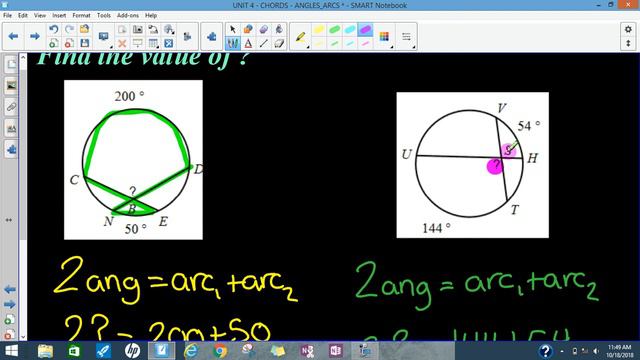640x360 pixels.
Task: Click sidebar next page blue arrow
Action: pos(10,304)
